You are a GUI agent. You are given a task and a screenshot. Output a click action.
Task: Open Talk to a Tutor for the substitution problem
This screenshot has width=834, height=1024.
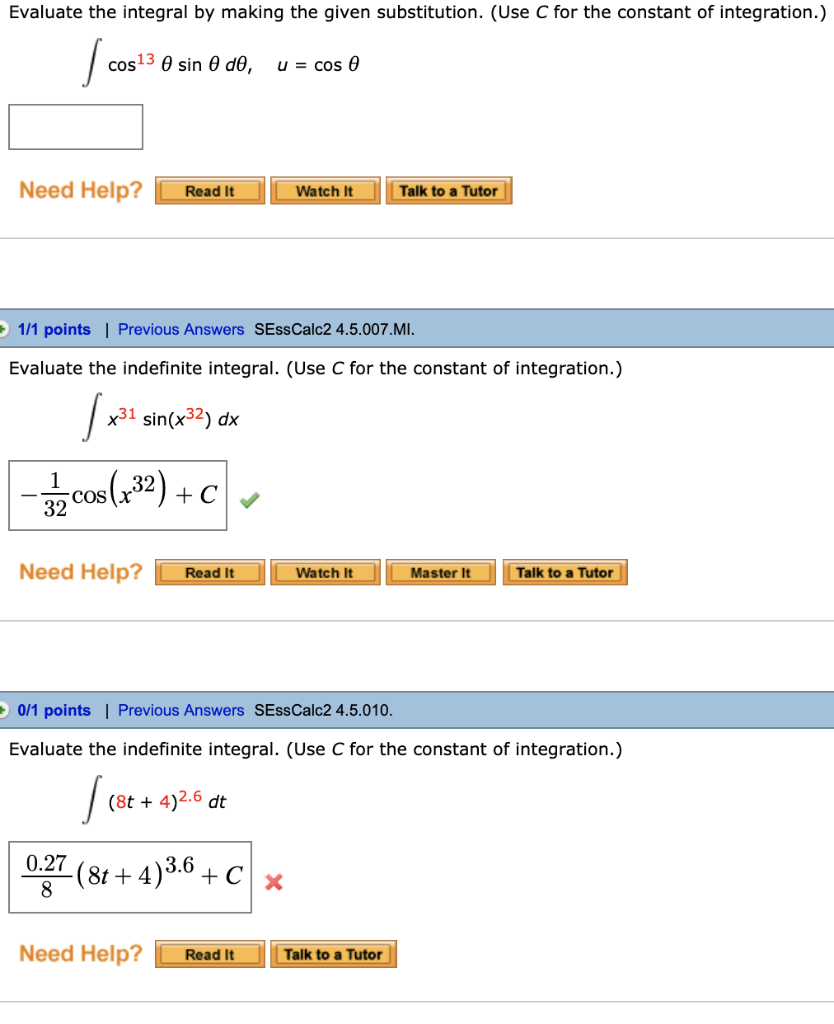click(x=449, y=190)
